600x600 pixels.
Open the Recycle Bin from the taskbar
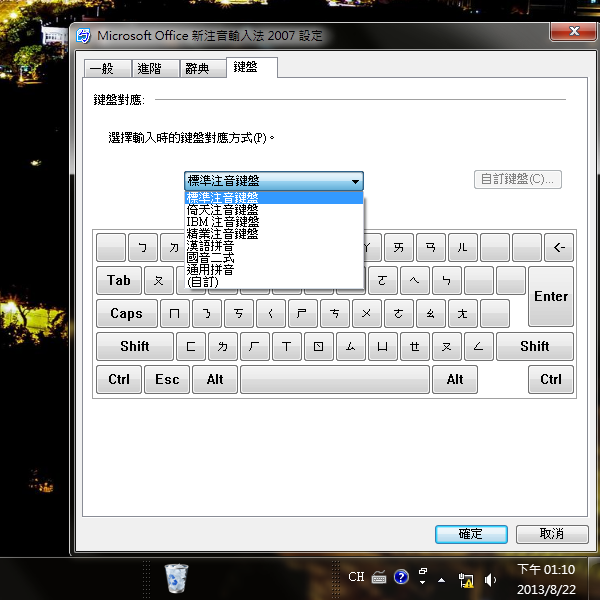click(x=176, y=578)
